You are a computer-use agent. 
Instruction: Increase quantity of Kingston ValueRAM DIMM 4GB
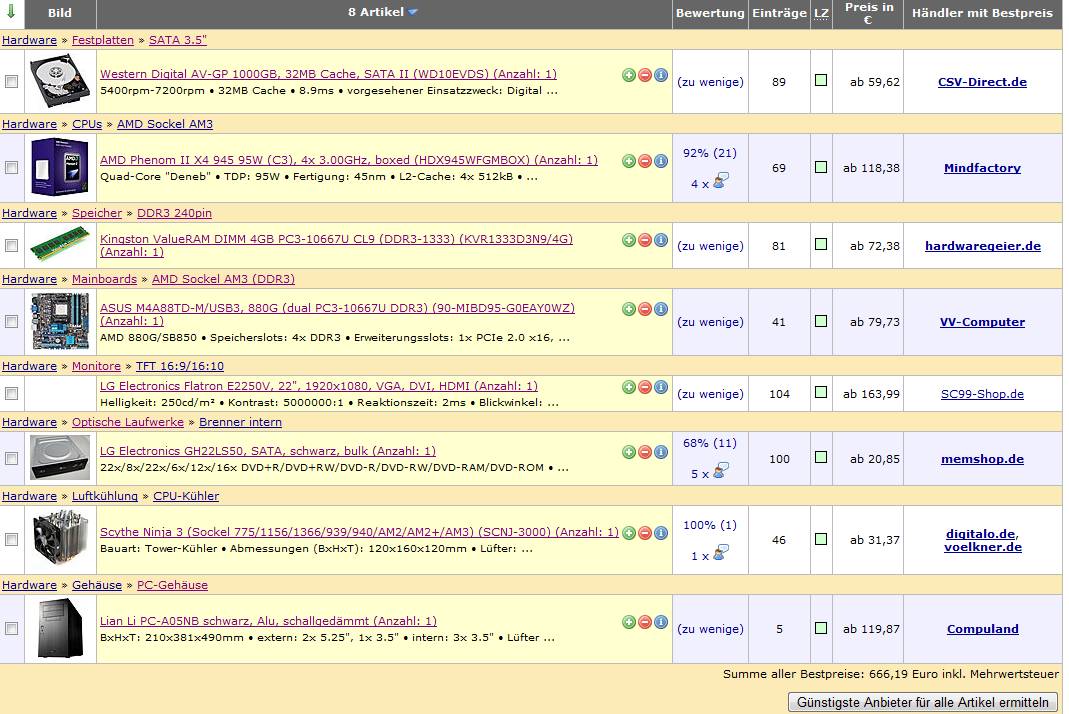[629, 240]
